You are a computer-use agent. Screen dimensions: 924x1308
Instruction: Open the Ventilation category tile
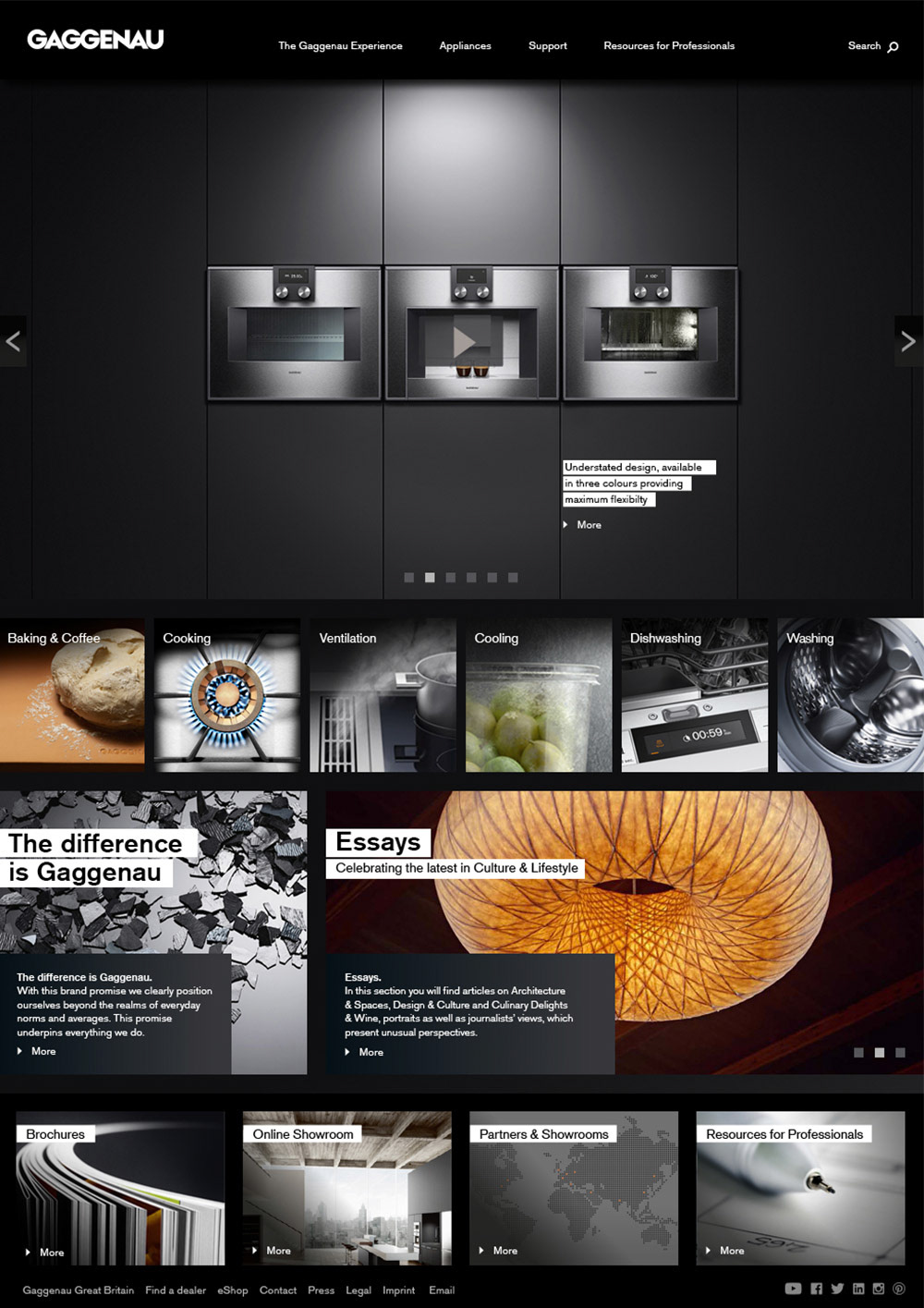pos(383,695)
